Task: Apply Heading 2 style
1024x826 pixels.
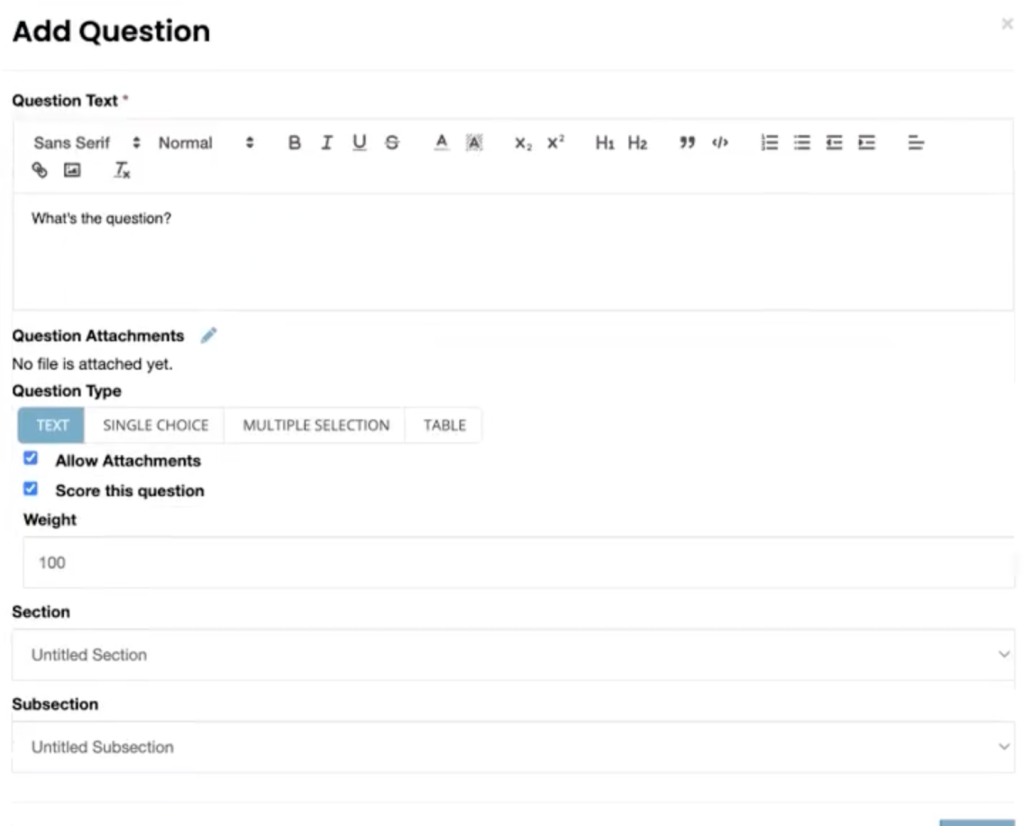Action: [637, 142]
